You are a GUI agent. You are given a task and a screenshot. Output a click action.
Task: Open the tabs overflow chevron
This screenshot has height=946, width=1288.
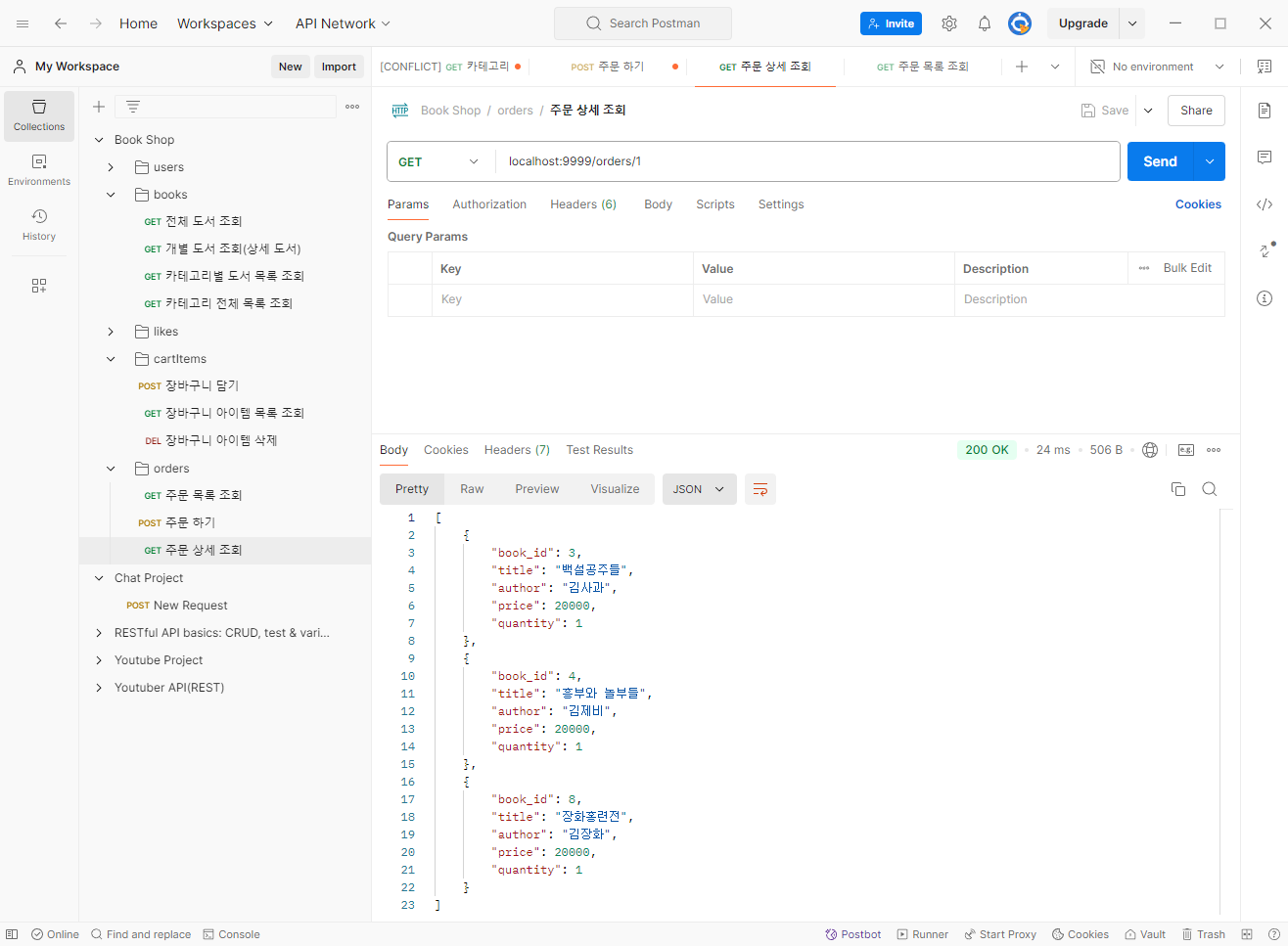click(x=1055, y=67)
